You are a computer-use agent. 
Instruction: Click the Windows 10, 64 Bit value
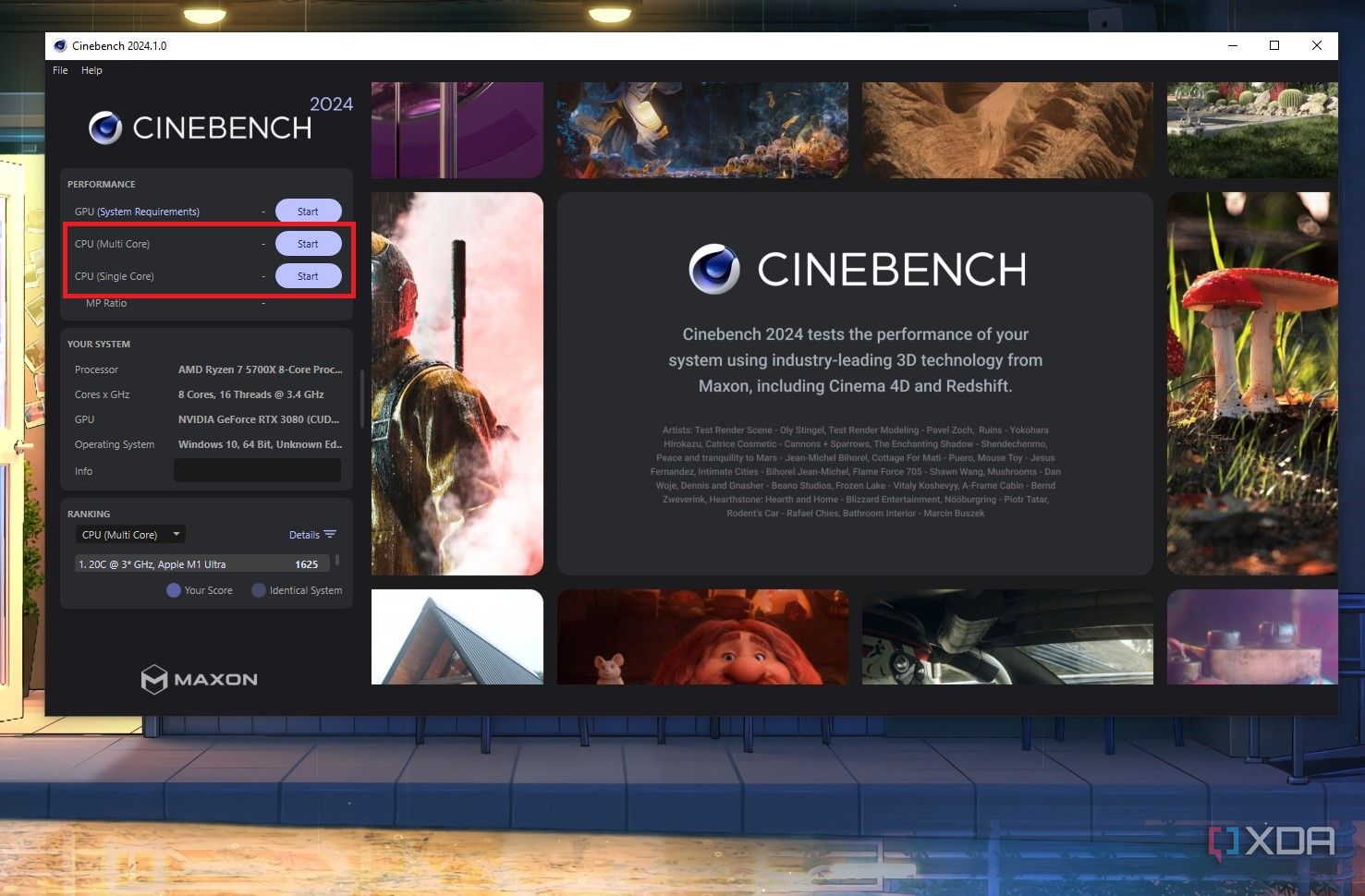point(260,444)
